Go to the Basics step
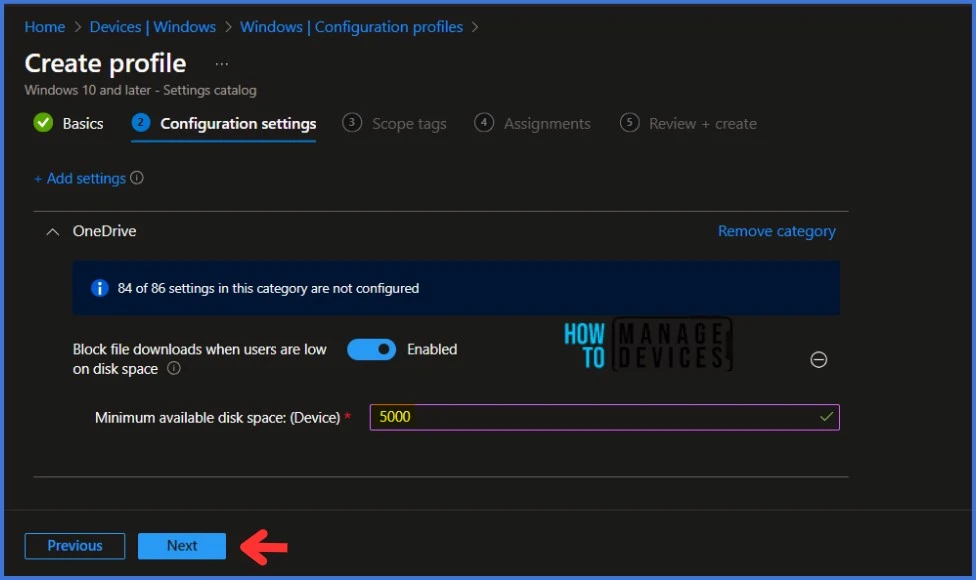 (x=83, y=124)
